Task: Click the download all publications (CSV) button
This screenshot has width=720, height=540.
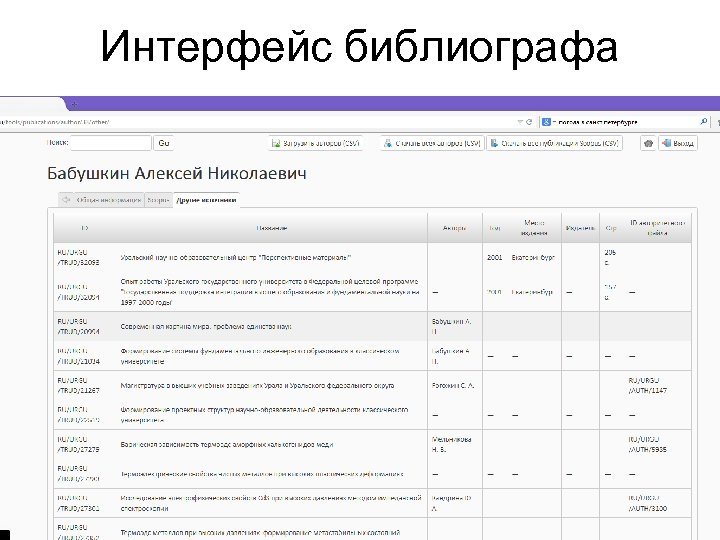Action: [x=554, y=143]
